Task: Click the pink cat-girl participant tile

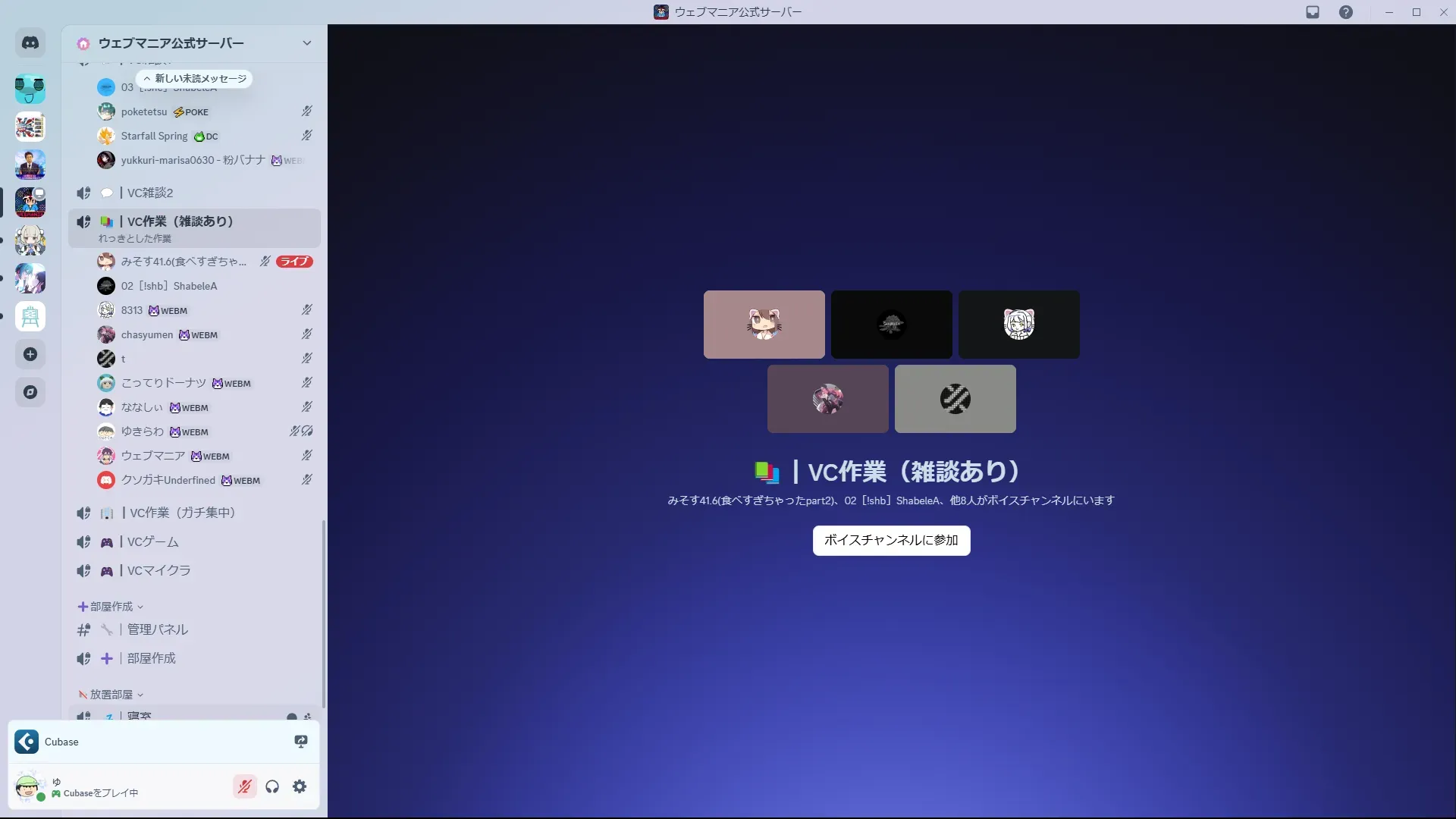Action: (x=764, y=325)
